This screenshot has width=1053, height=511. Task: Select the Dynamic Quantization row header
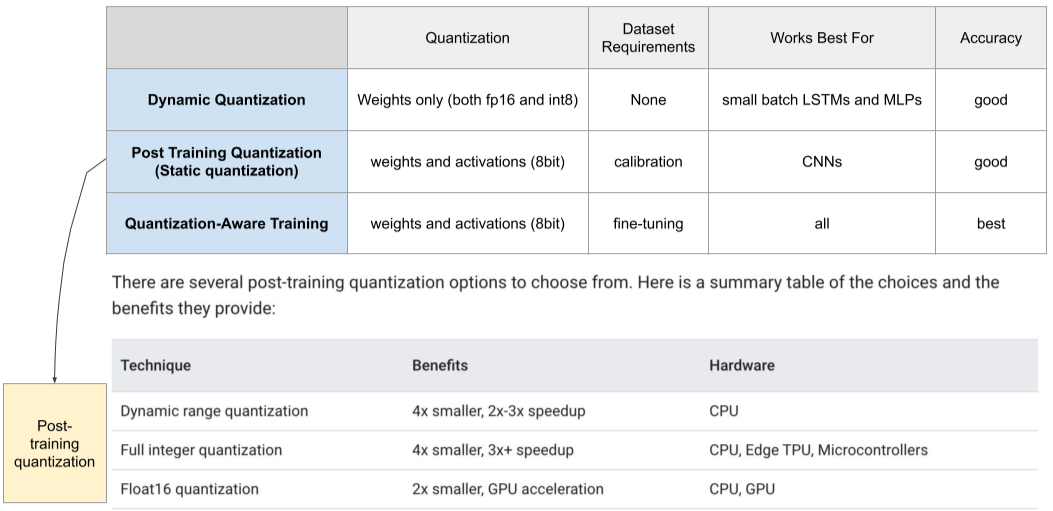227,100
